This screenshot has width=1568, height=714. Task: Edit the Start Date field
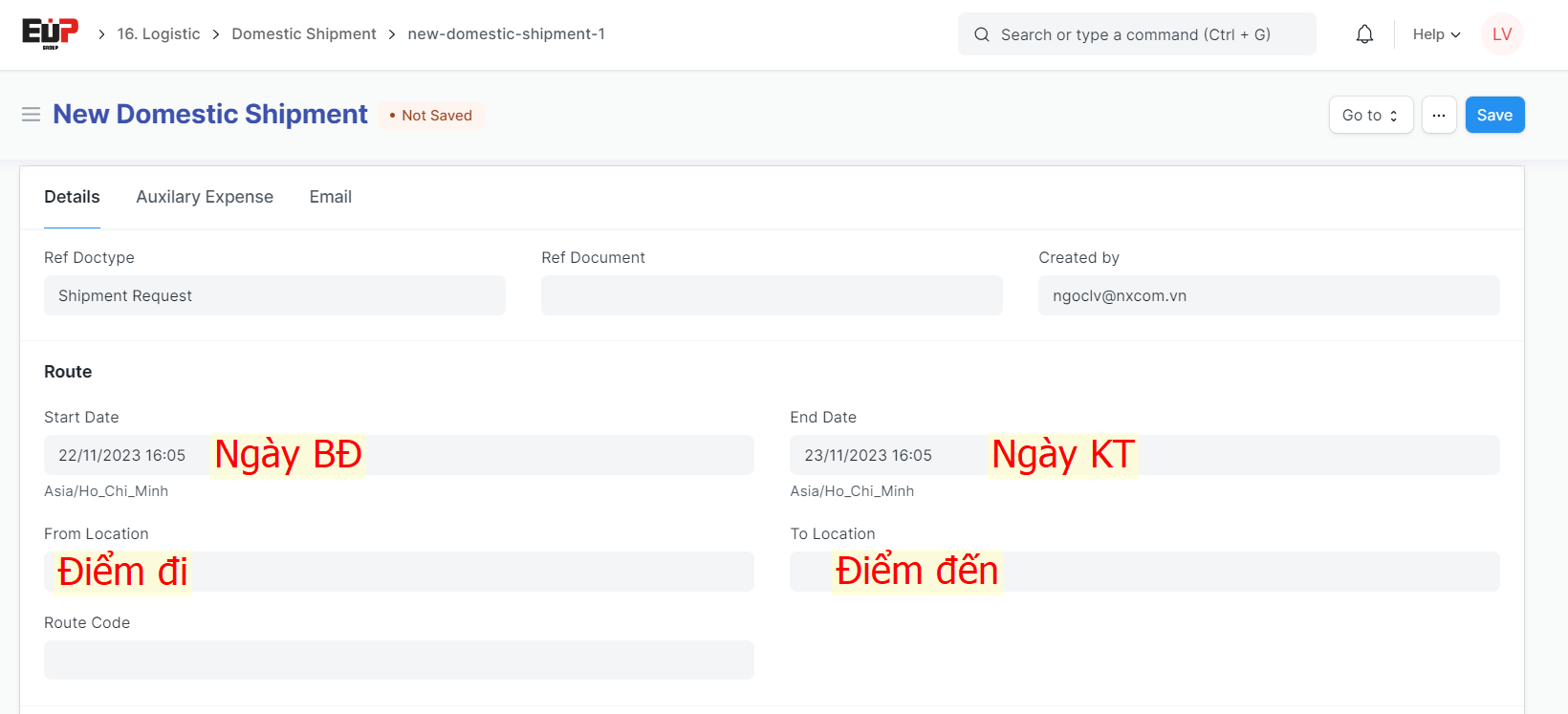(478, 455)
